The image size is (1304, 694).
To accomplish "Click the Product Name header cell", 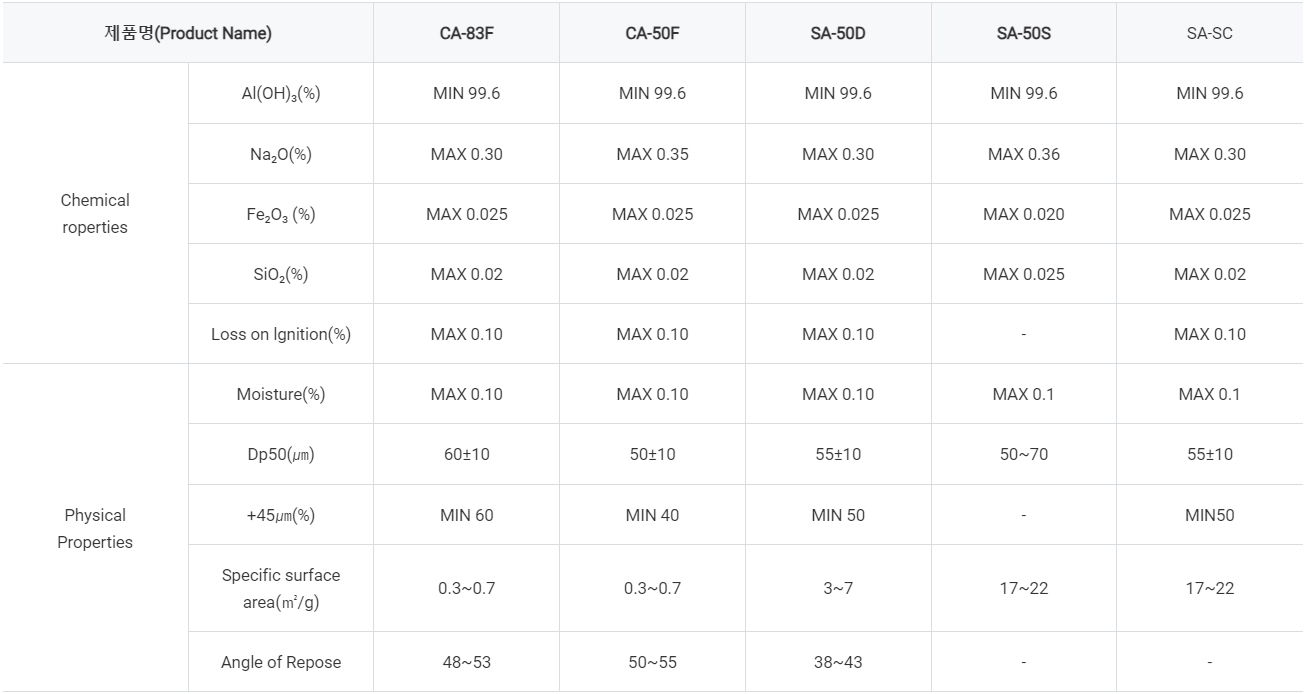I will click(188, 33).
